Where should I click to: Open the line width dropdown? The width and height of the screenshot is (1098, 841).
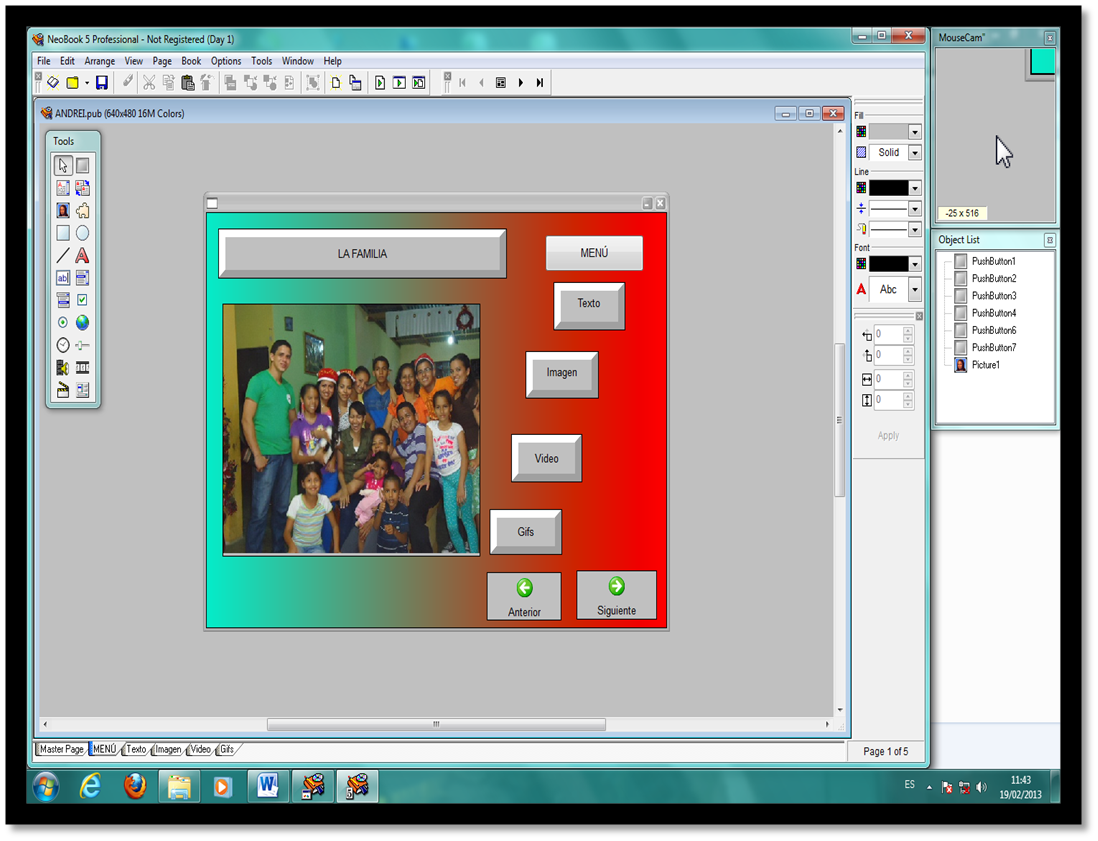914,208
